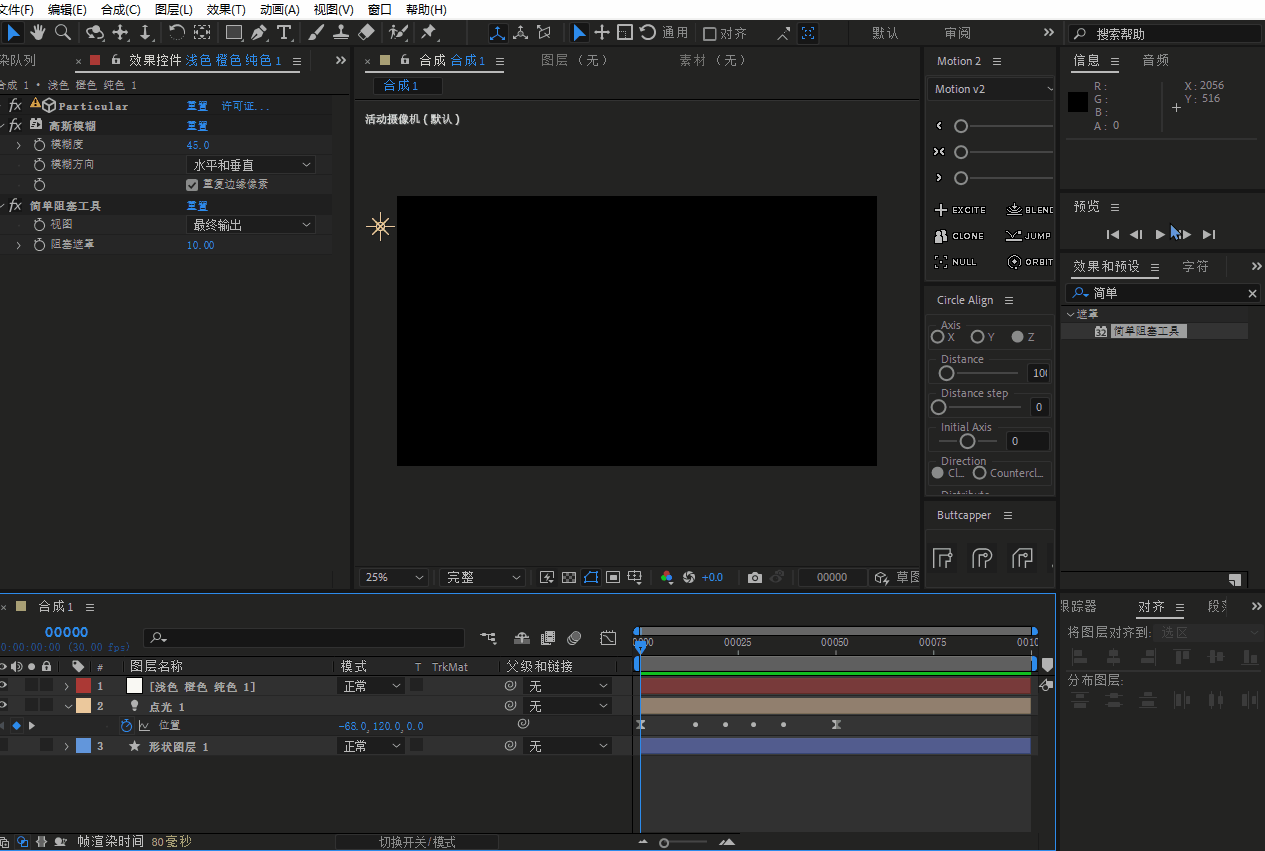This screenshot has width=1265, height=851.
Task: Toggle the transparency grid in the viewer
Action: coord(569,577)
